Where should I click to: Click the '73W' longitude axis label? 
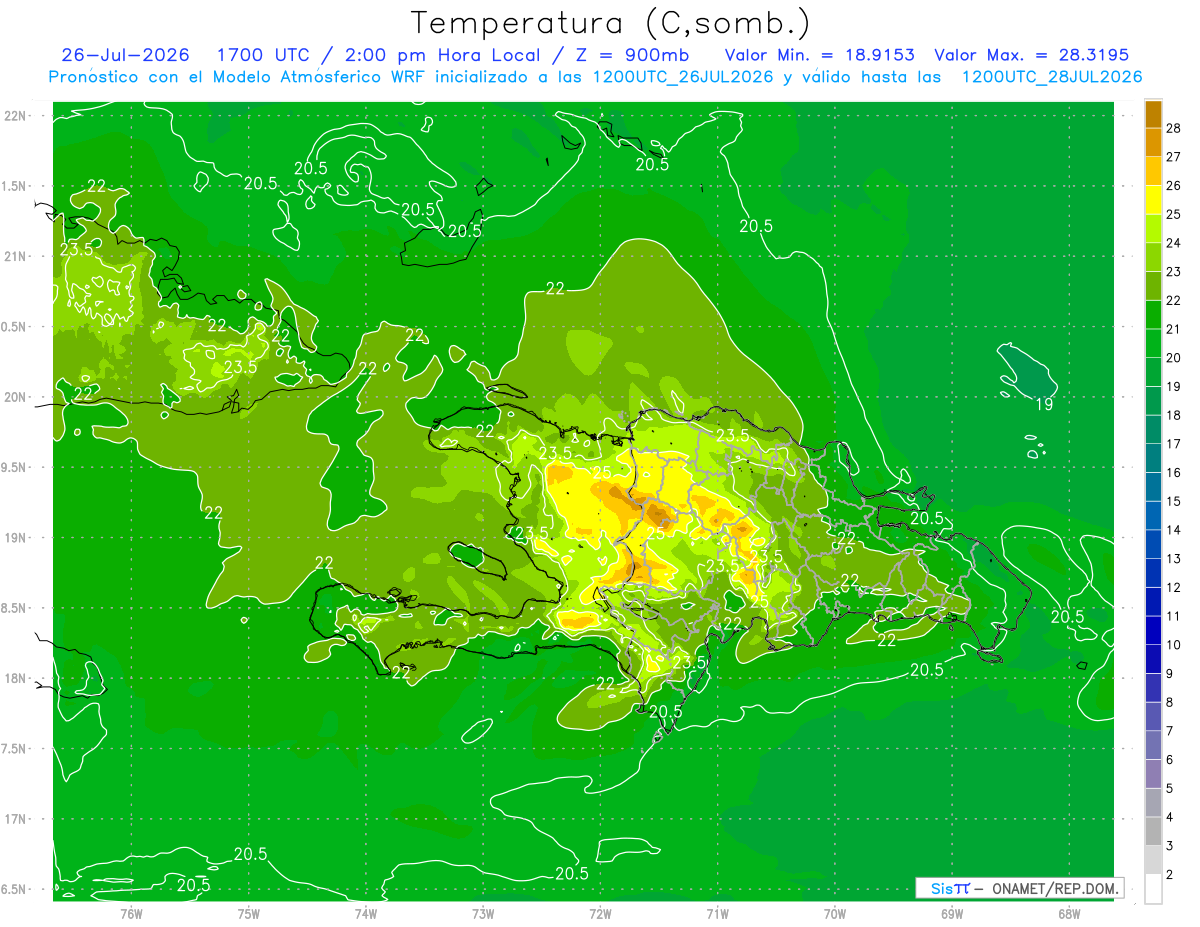[483, 914]
